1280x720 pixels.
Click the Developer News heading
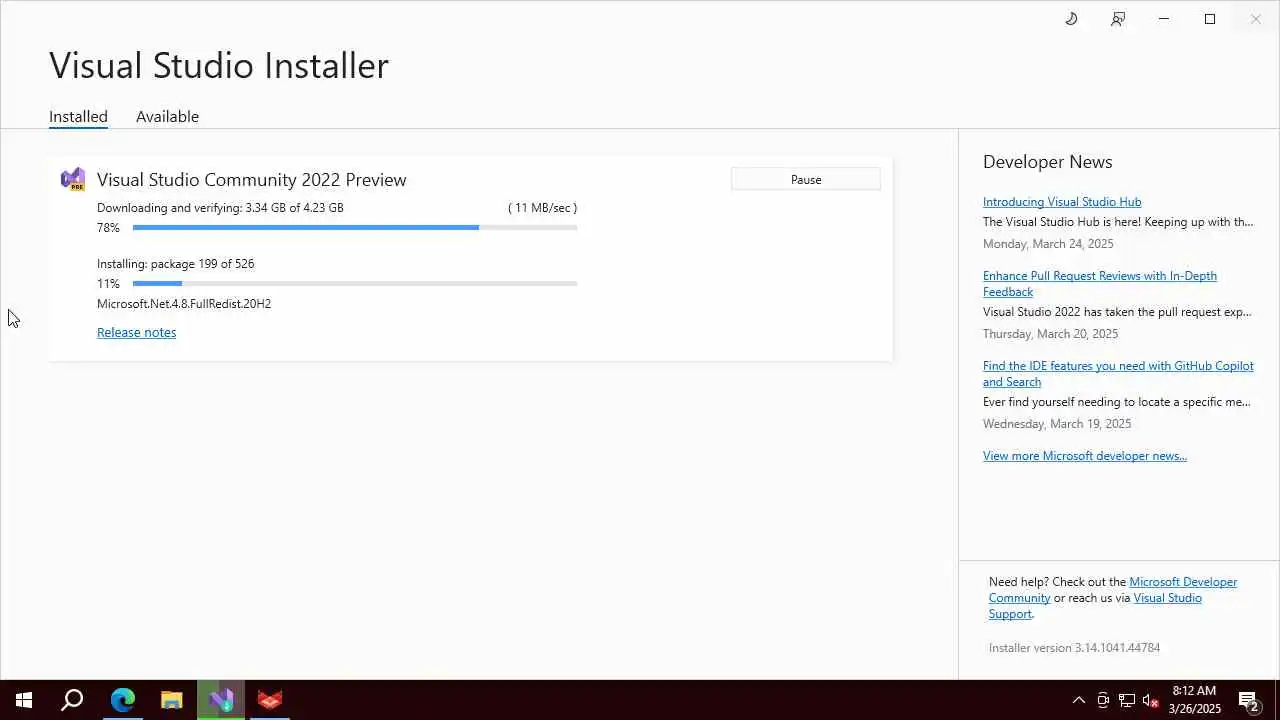click(x=1047, y=161)
